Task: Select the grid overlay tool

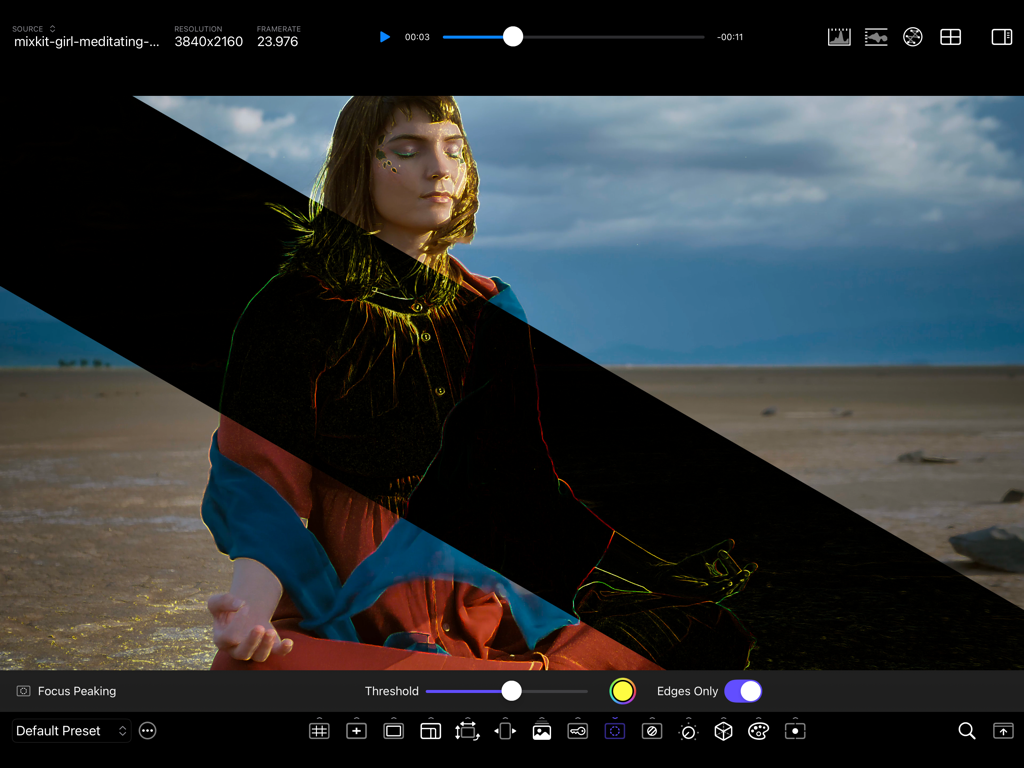Action: [x=319, y=730]
